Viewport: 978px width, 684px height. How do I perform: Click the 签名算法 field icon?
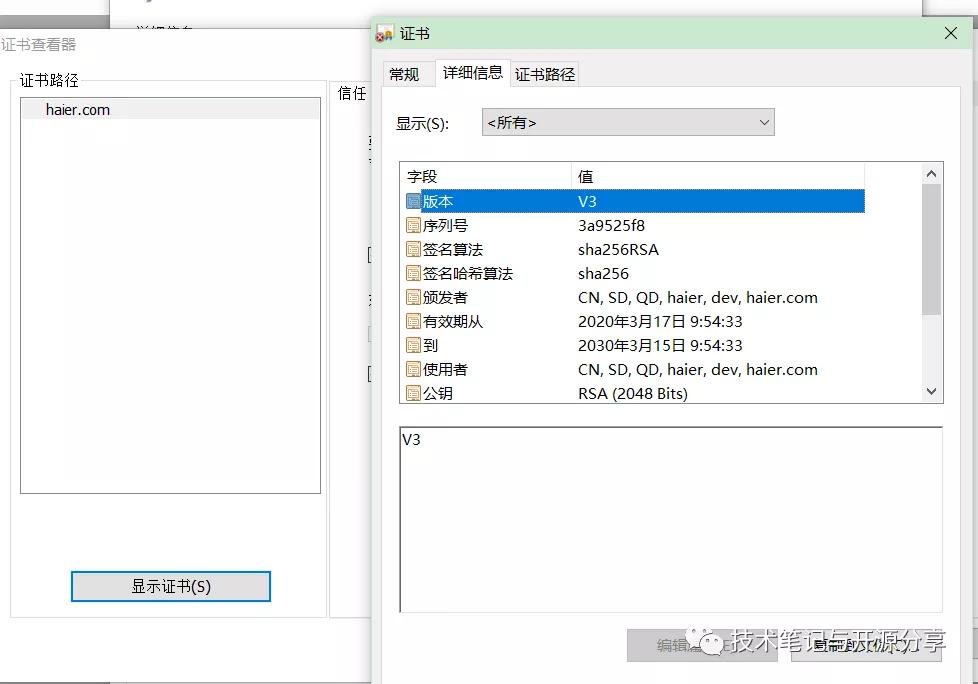coord(414,249)
